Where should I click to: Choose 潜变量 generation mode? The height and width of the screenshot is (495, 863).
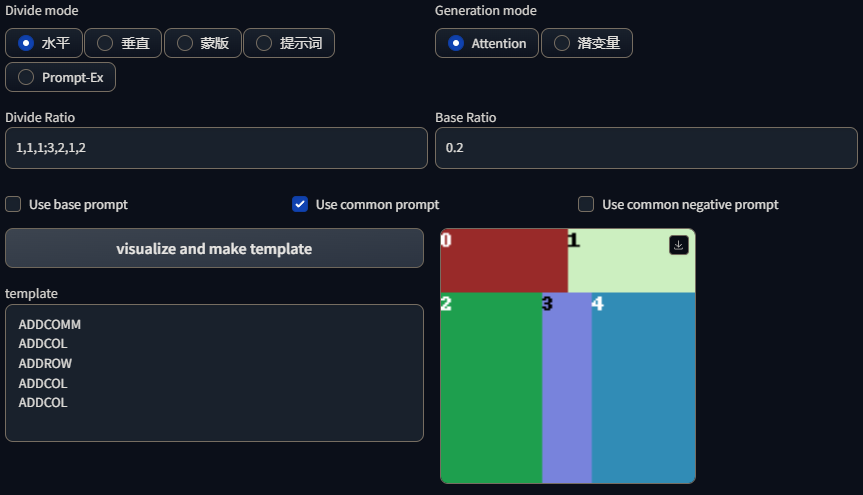coord(587,43)
